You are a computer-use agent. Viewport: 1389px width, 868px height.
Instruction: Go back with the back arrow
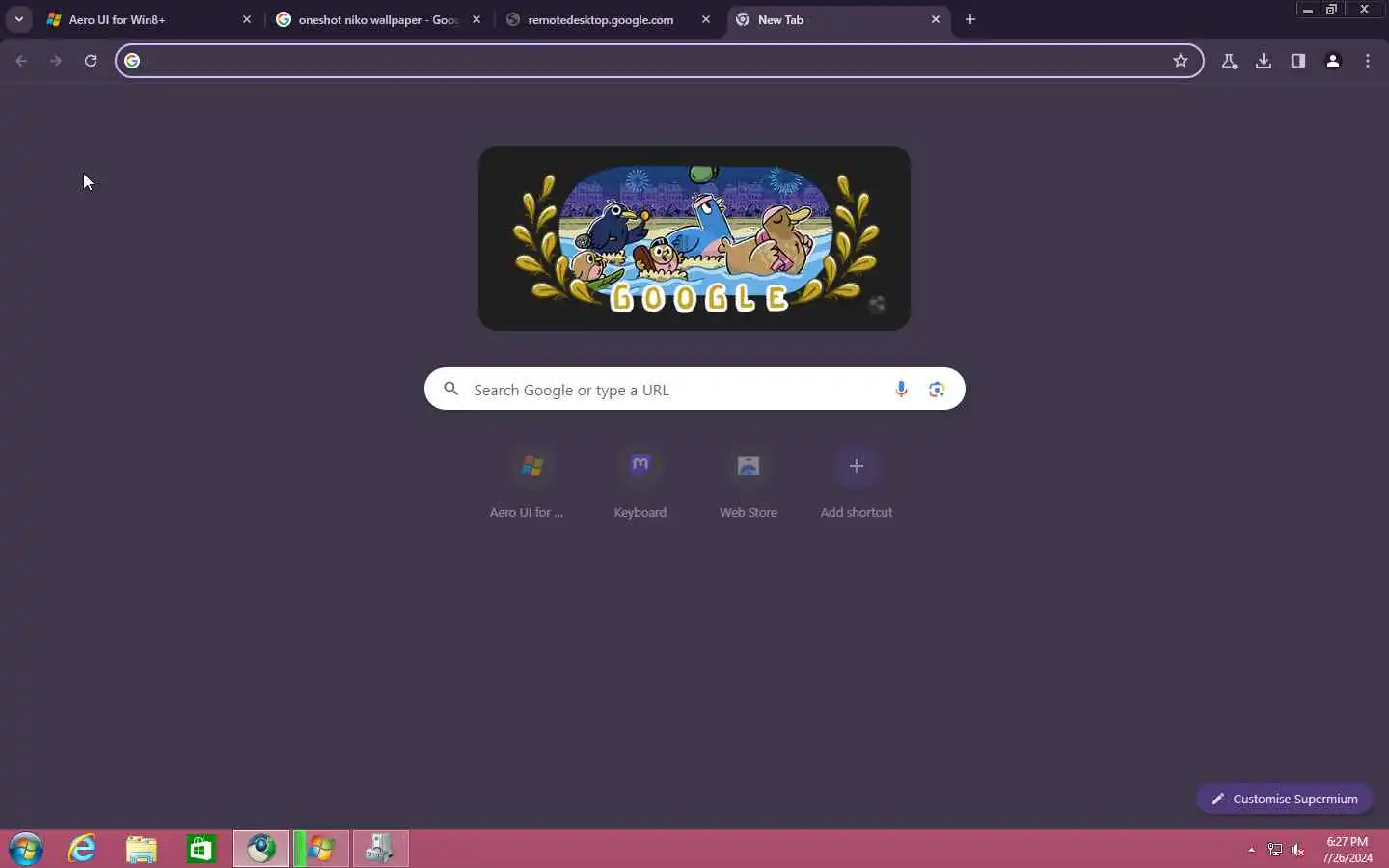click(x=21, y=61)
